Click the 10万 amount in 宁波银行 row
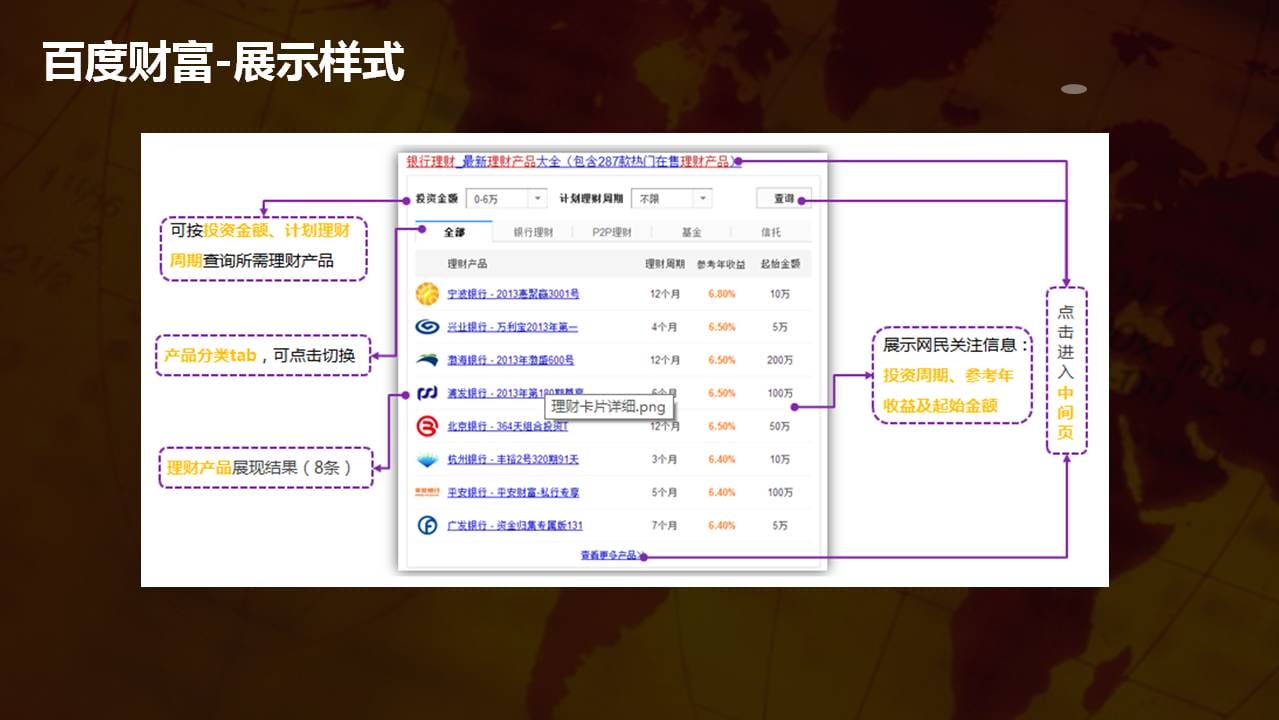1279x720 pixels. coord(780,294)
